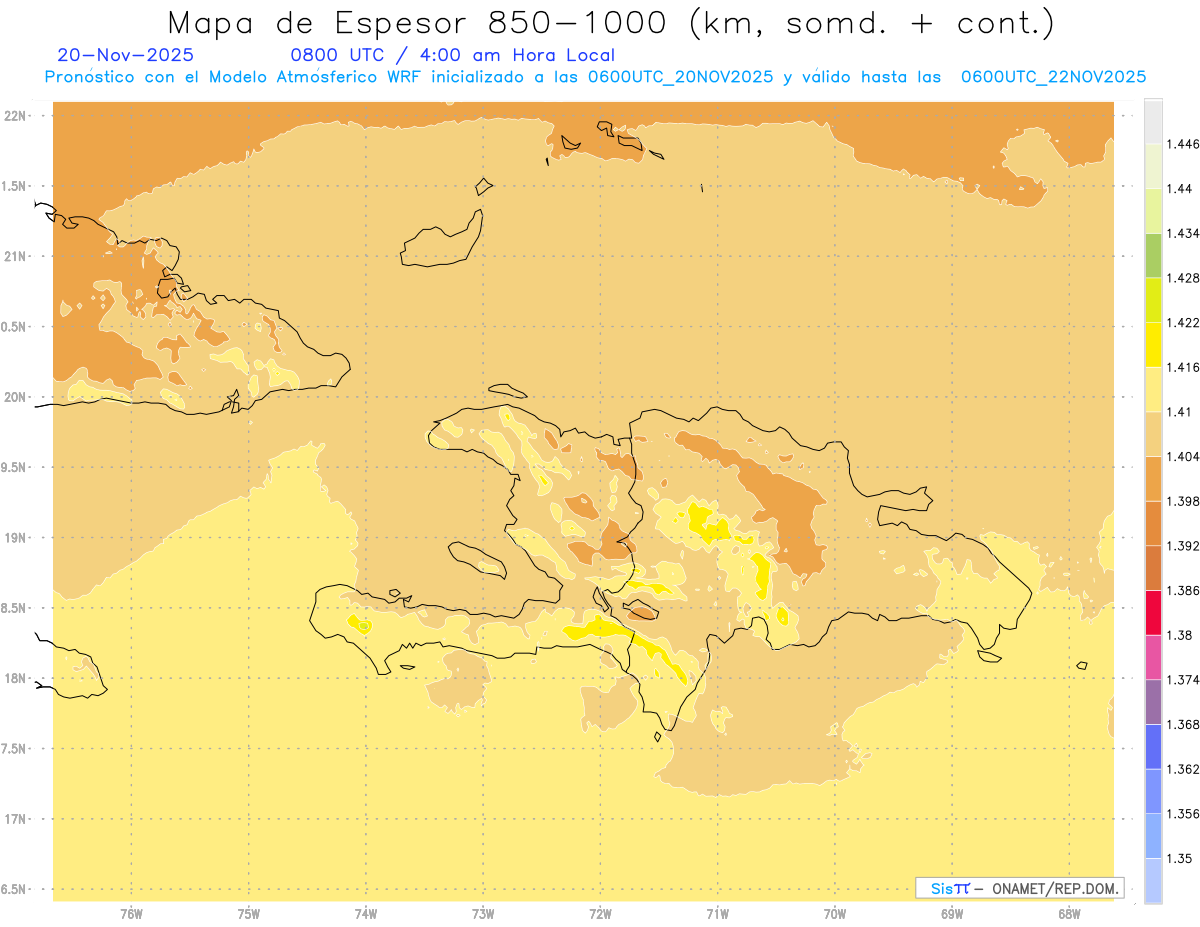Click the '76W' longitude label
This screenshot has height=927, width=1200.
(x=131, y=914)
